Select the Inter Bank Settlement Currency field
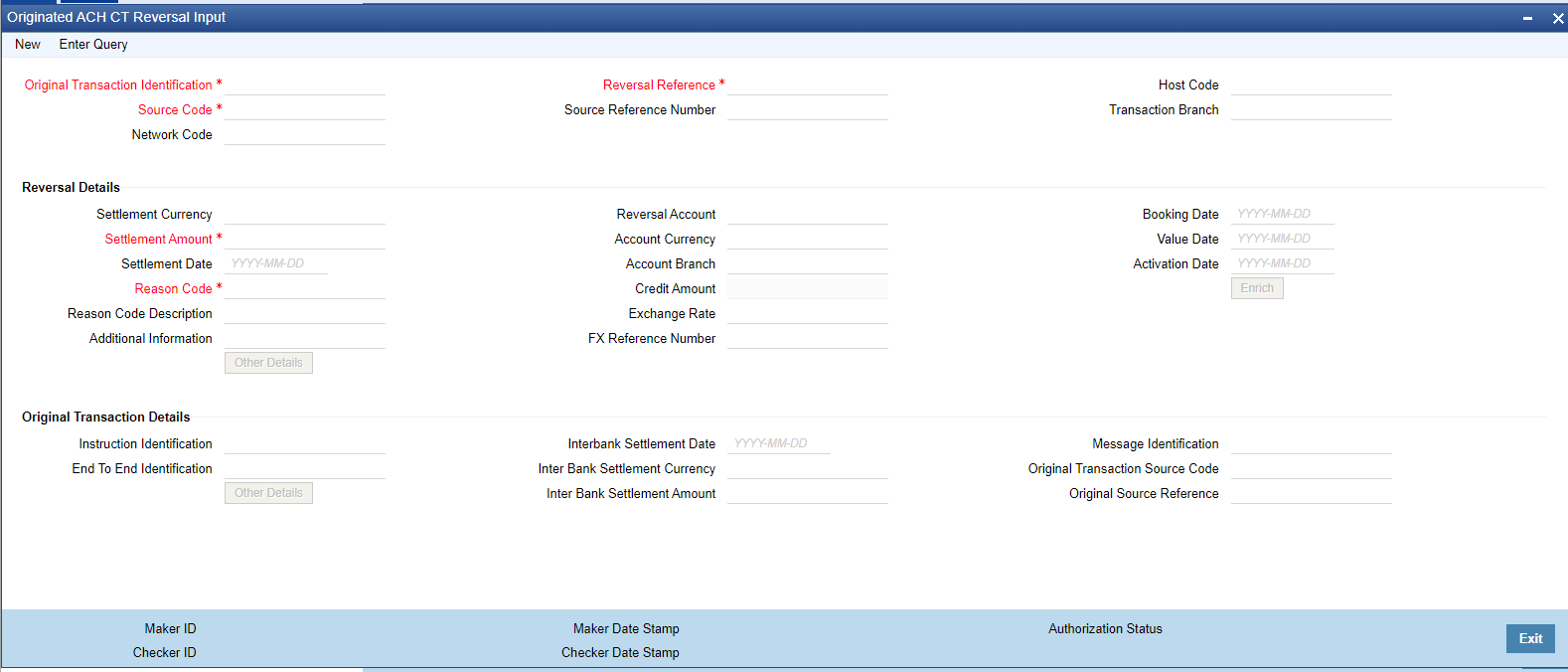 (x=808, y=468)
